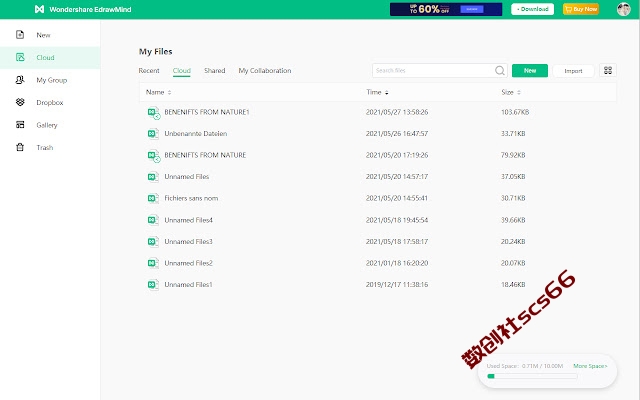Sort files by Size arrow
This screenshot has width=640, height=400.
(519, 92)
